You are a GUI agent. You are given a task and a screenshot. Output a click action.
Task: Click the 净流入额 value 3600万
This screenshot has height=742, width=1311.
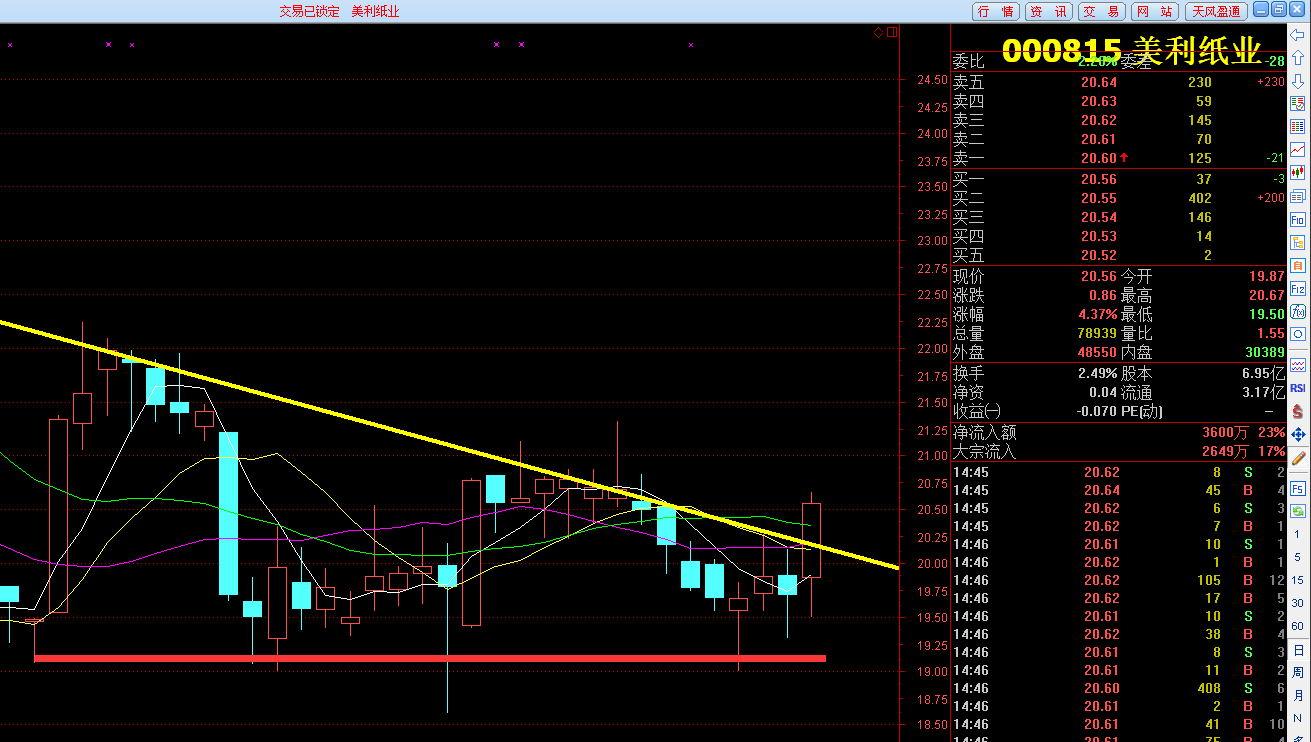coord(1227,433)
